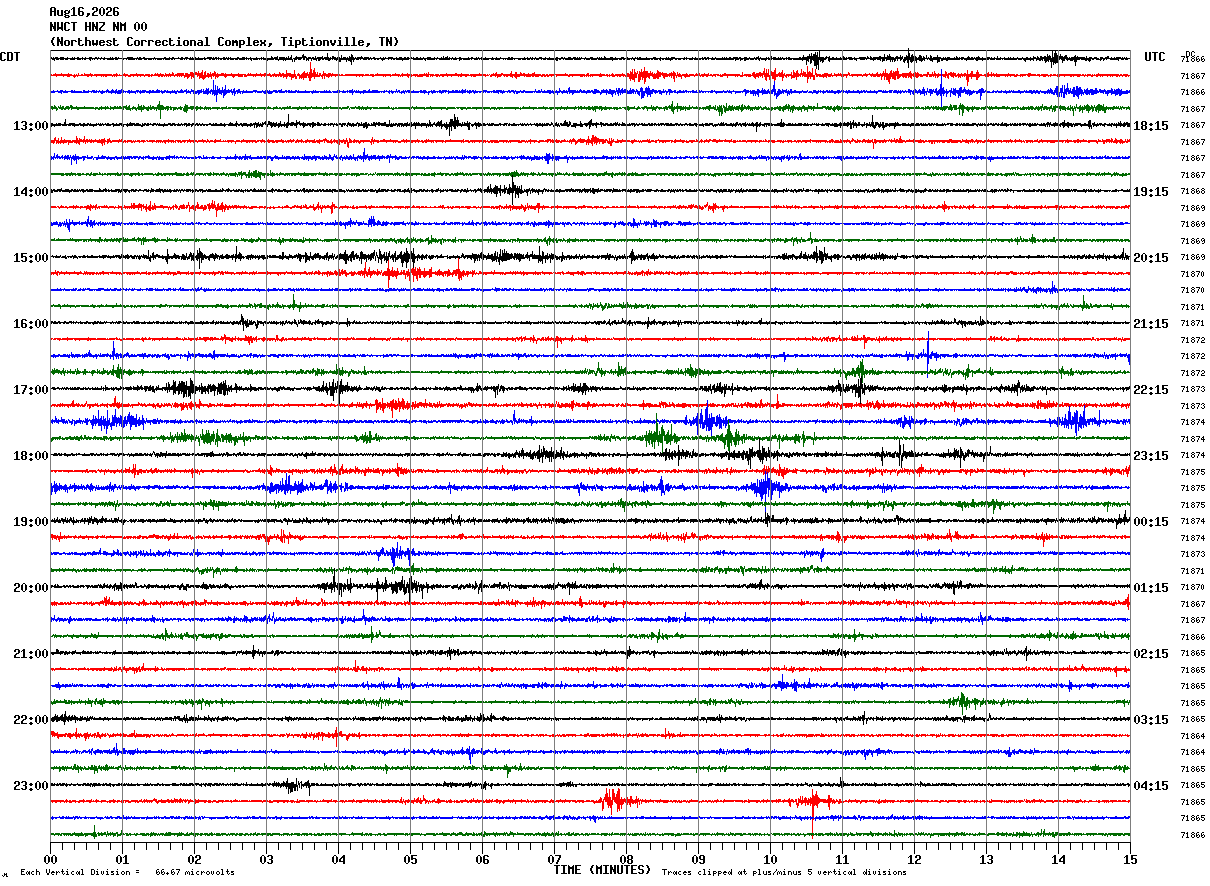Click the 23:00 CDT time label
1210x886 pixels.
point(30,786)
